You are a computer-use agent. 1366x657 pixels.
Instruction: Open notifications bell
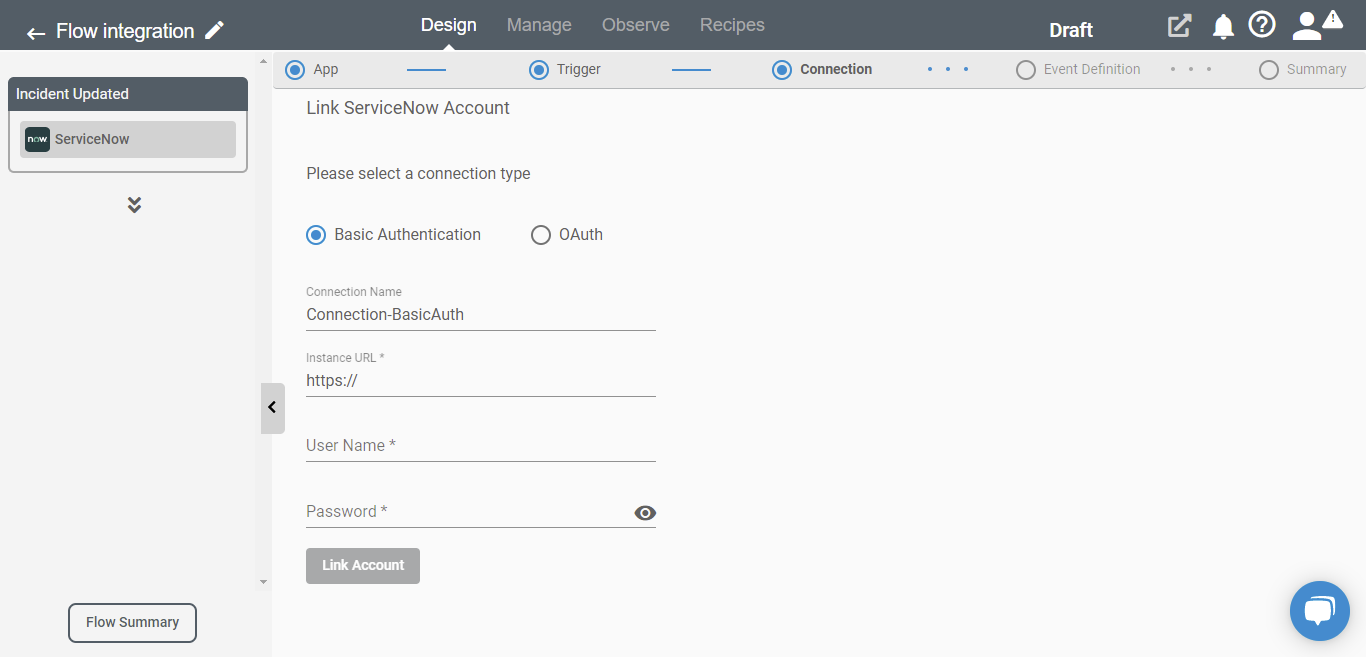pyautogui.click(x=1223, y=27)
